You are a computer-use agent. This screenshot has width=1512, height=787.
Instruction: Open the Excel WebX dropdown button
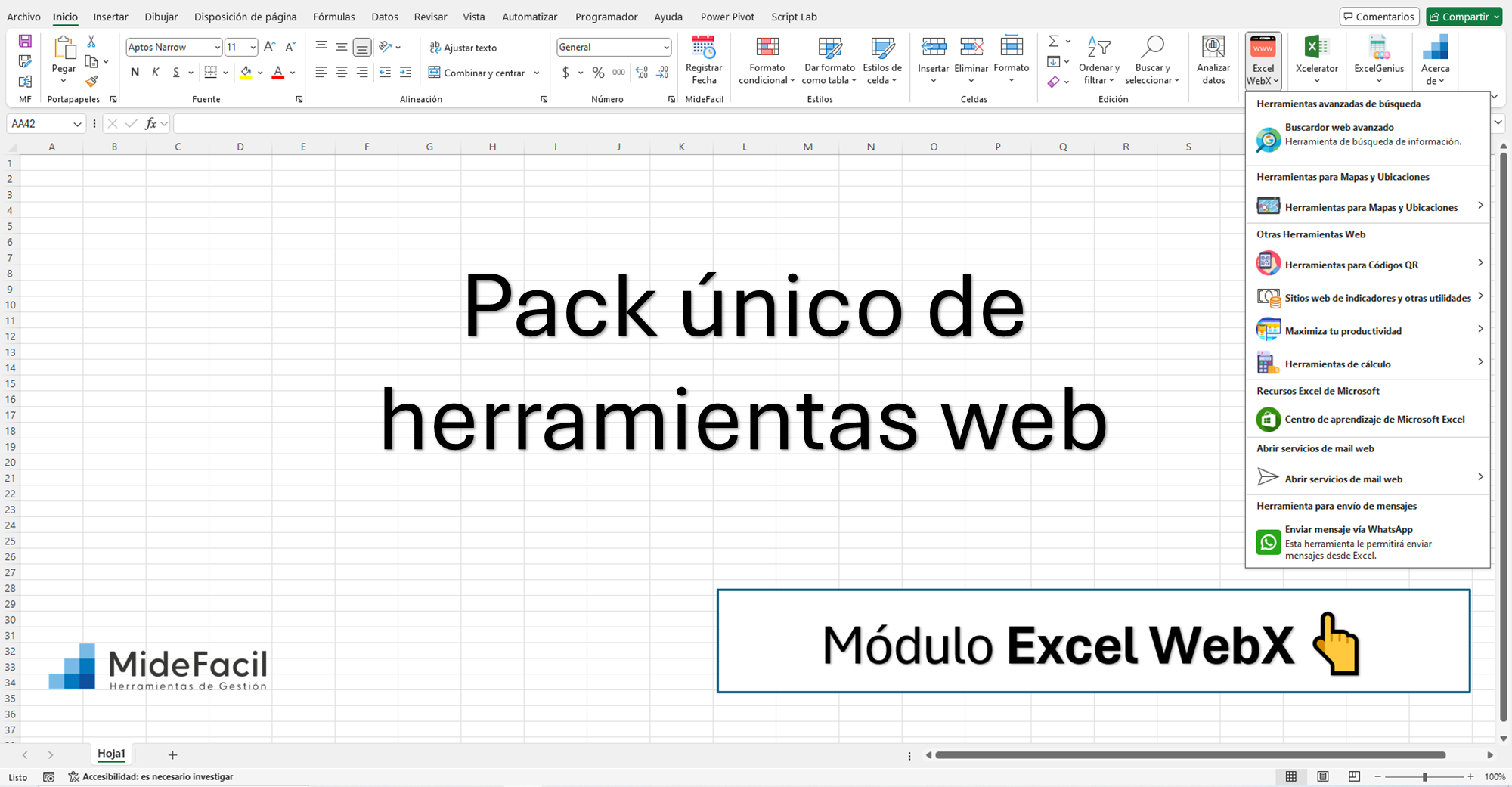coord(1263,61)
